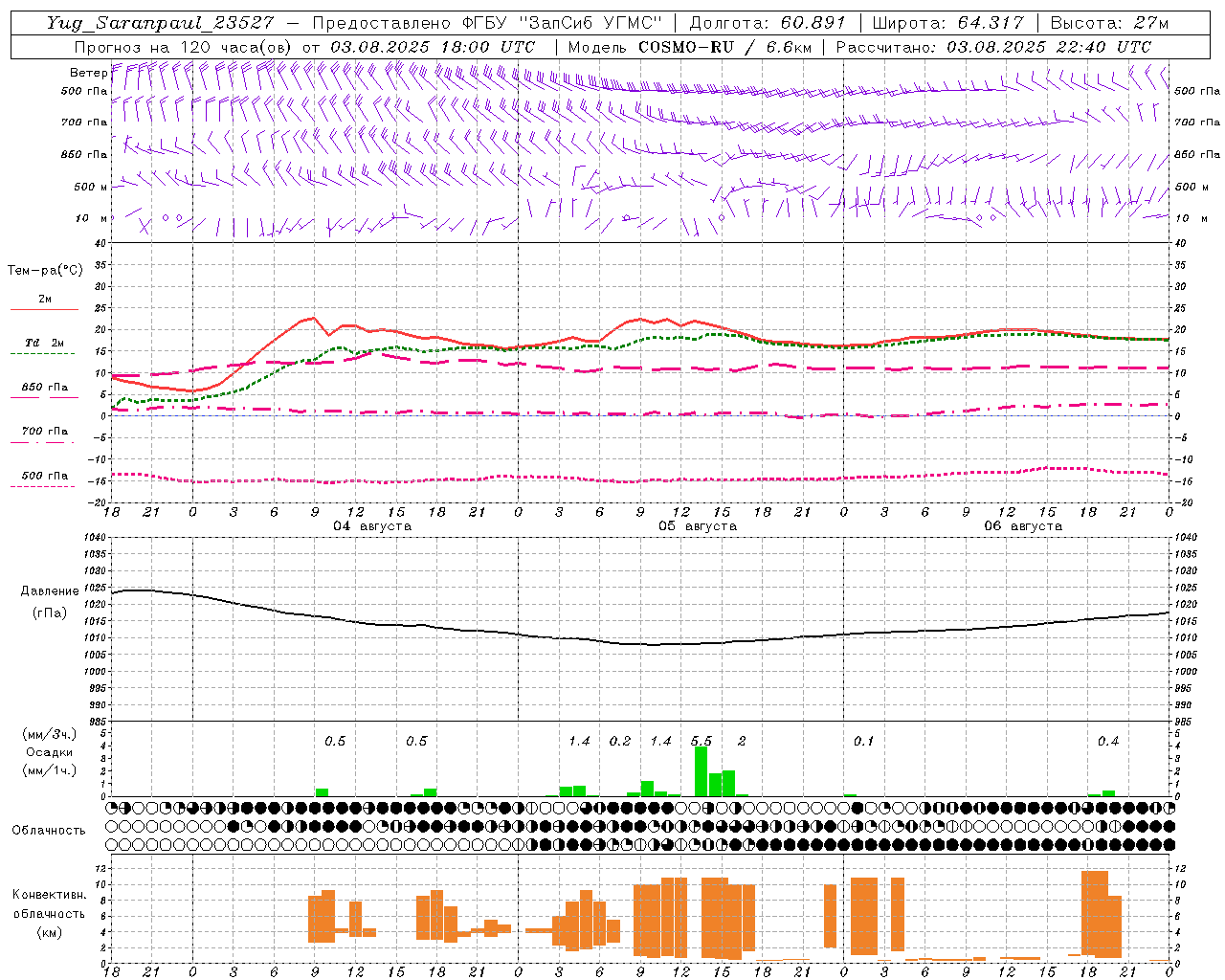Click the 'Ветер' wind panel label
The width and height of the screenshot is (1225, 980).
point(88,73)
